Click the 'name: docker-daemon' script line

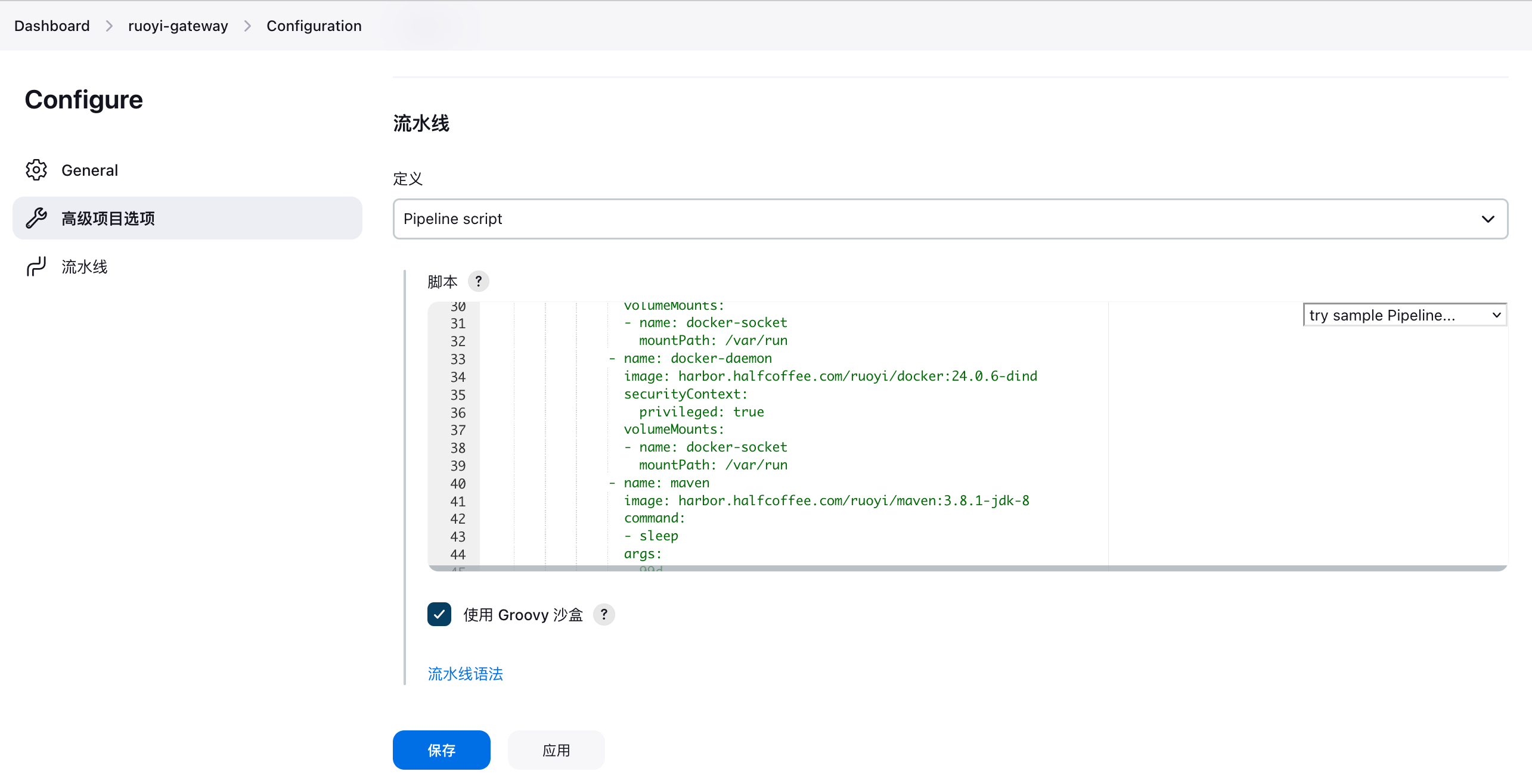tap(690, 358)
